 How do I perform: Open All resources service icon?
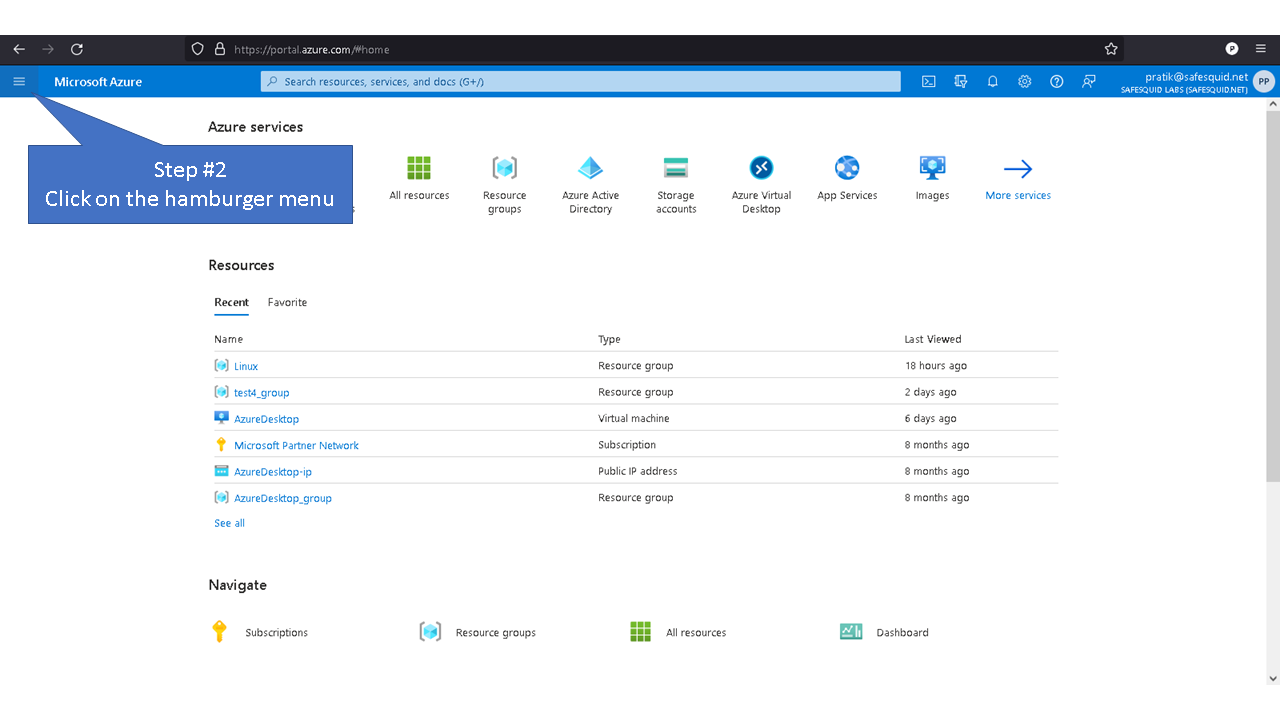419,178
